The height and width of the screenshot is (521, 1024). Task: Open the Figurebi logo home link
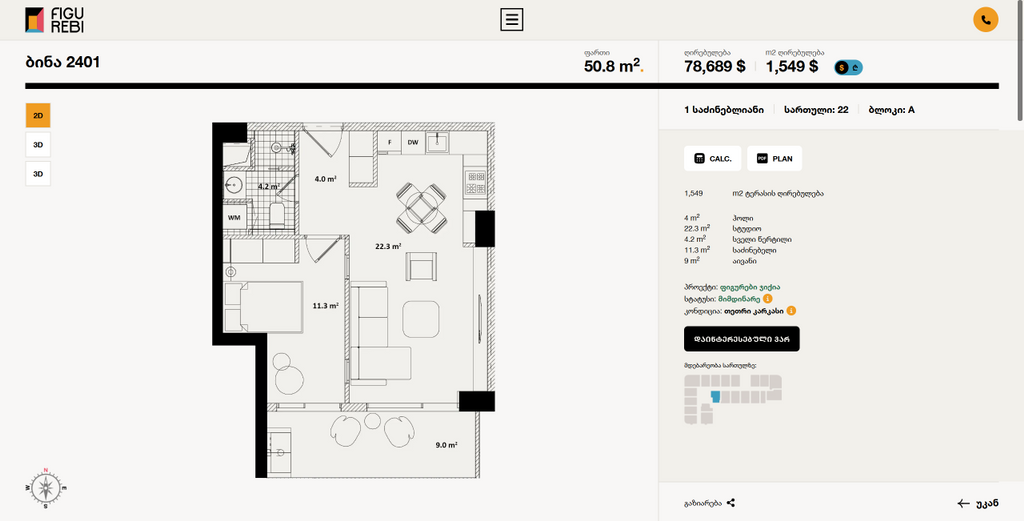55,20
